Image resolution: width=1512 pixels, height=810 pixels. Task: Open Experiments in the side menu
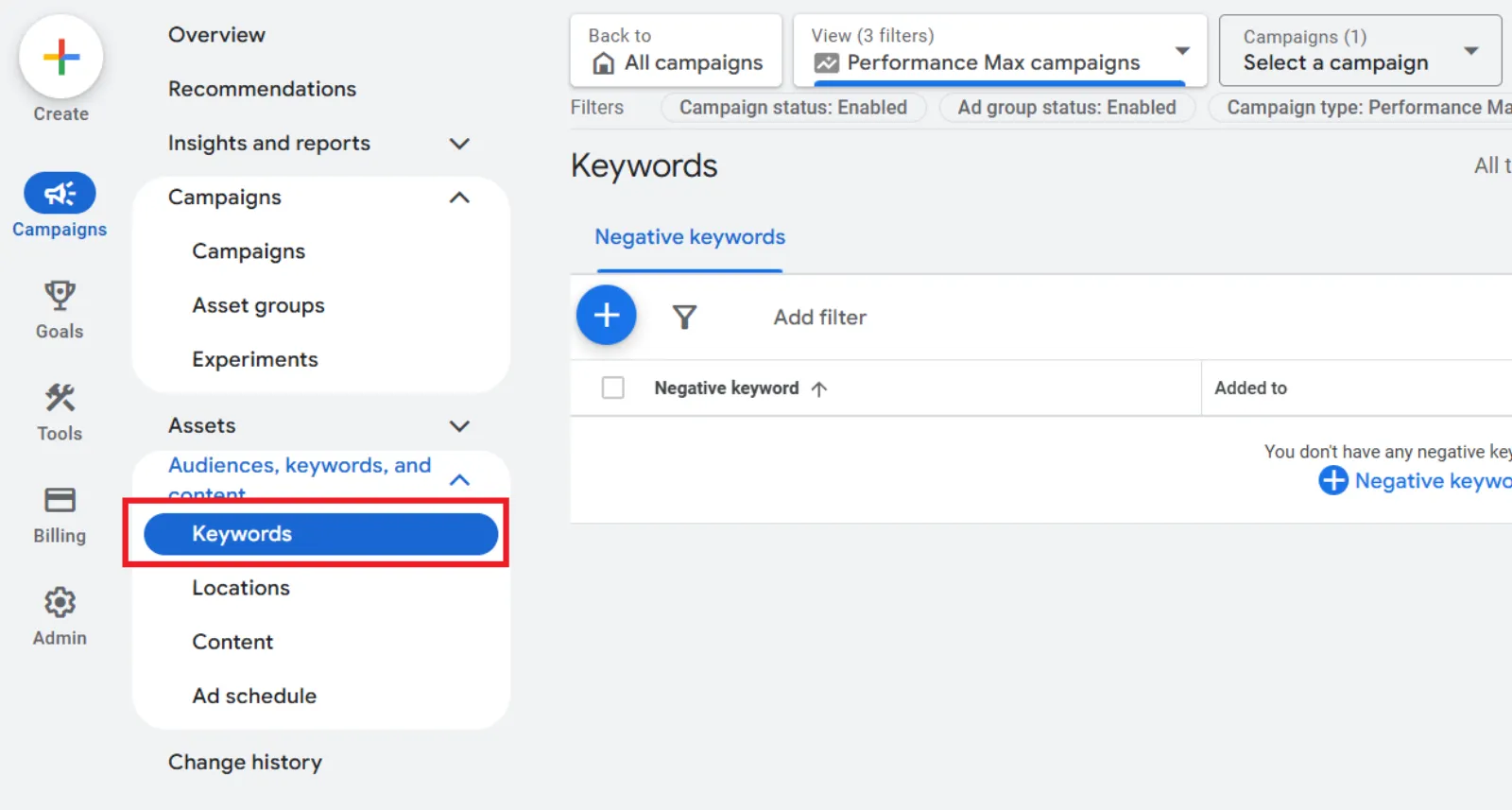coord(255,359)
